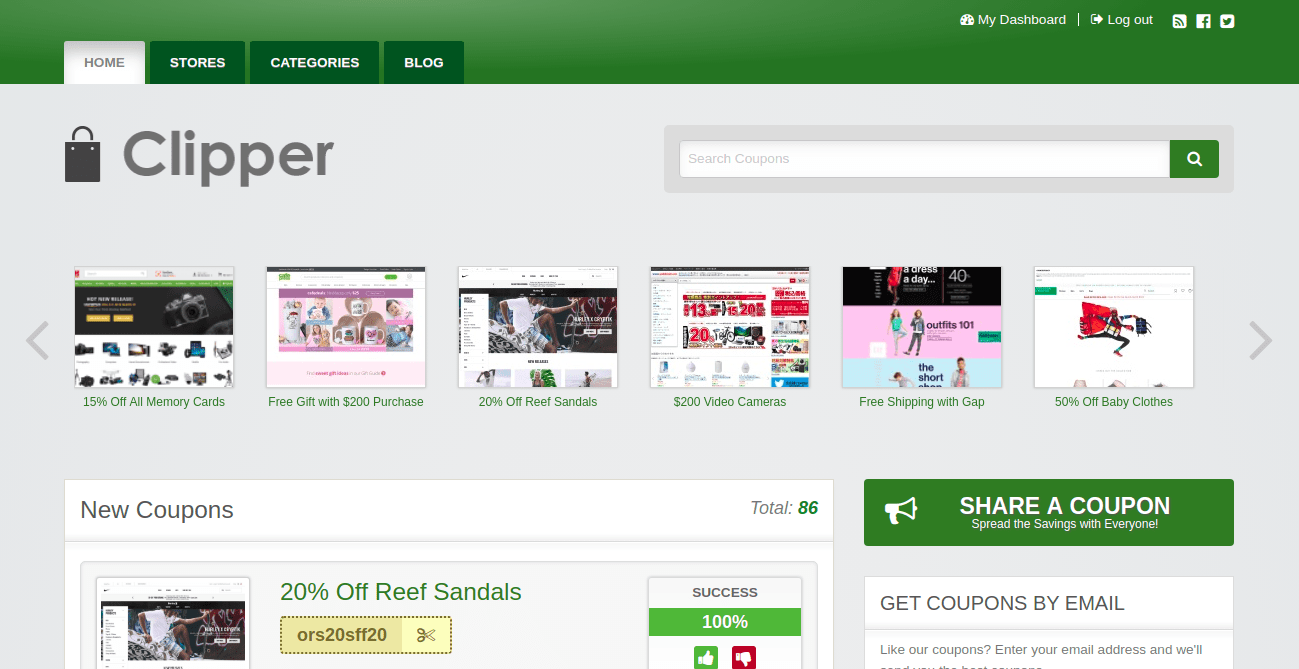Image resolution: width=1299 pixels, height=669 pixels.
Task: Open the RSS feed icon
Action: pos(1179,21)
